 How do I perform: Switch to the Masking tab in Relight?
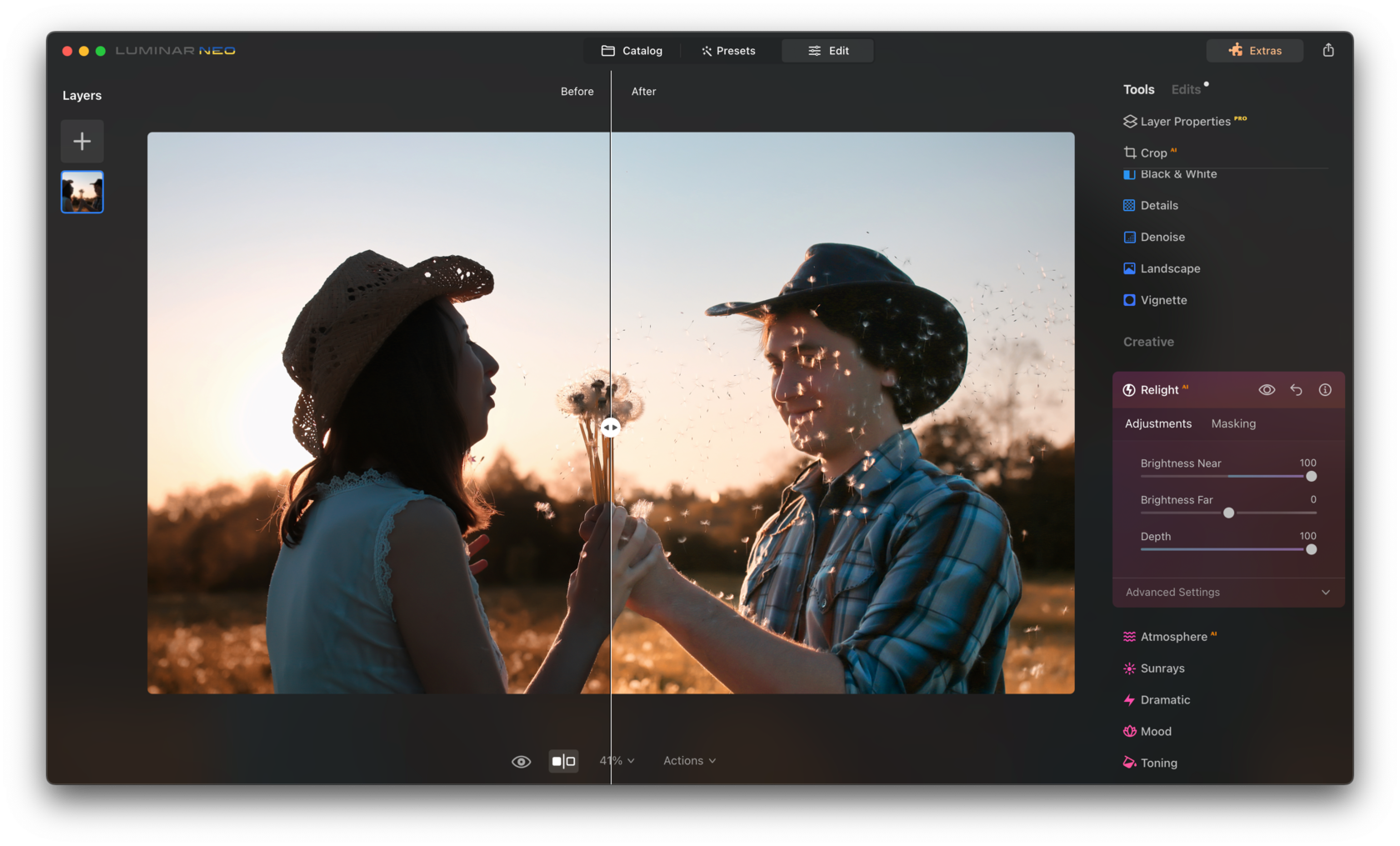coord(1233,423)
